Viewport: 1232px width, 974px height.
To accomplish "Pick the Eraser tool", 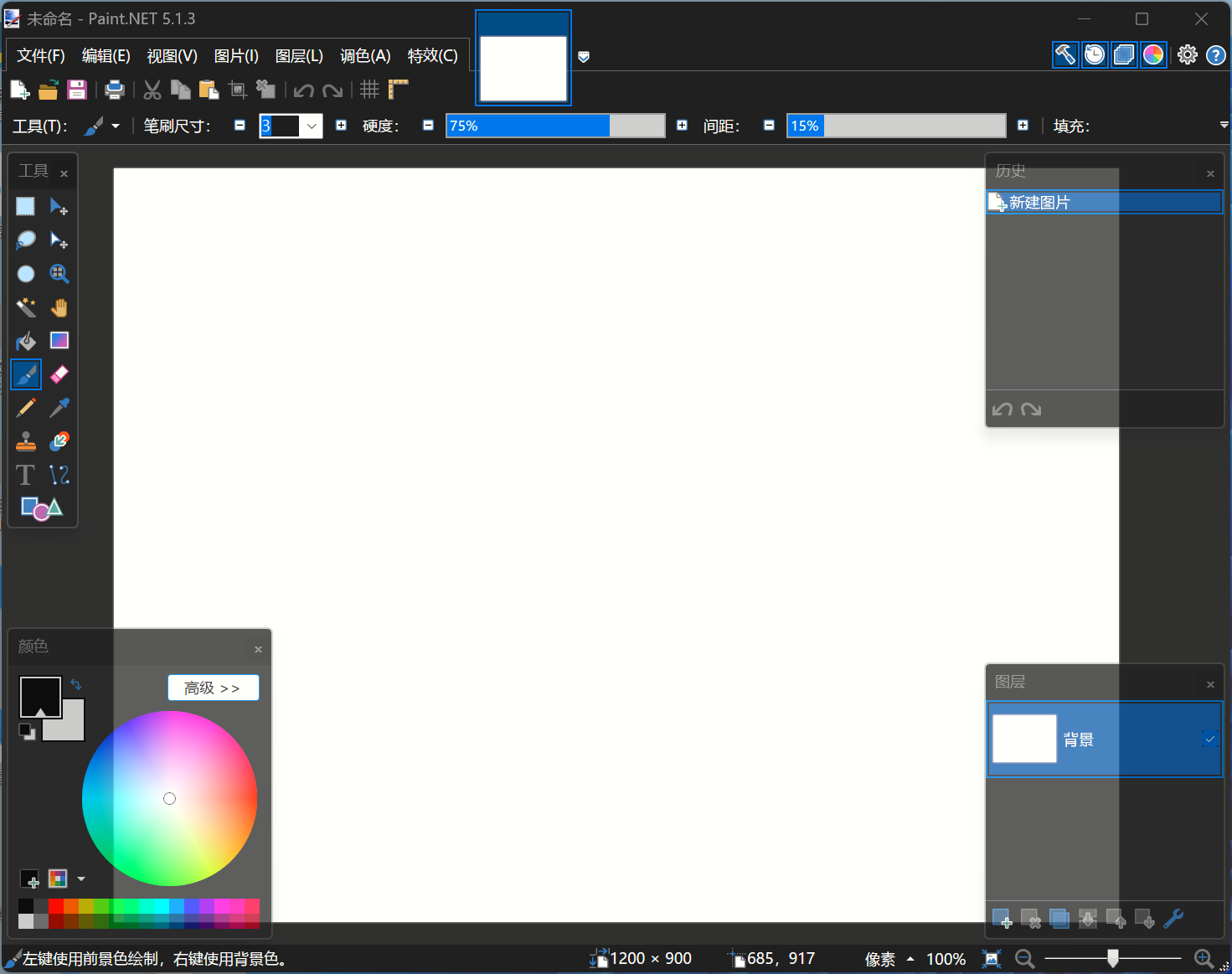I will click(59, 374).
